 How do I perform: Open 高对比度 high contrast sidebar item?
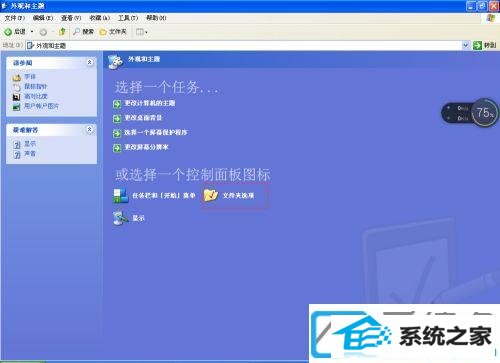tap(36, 96)
